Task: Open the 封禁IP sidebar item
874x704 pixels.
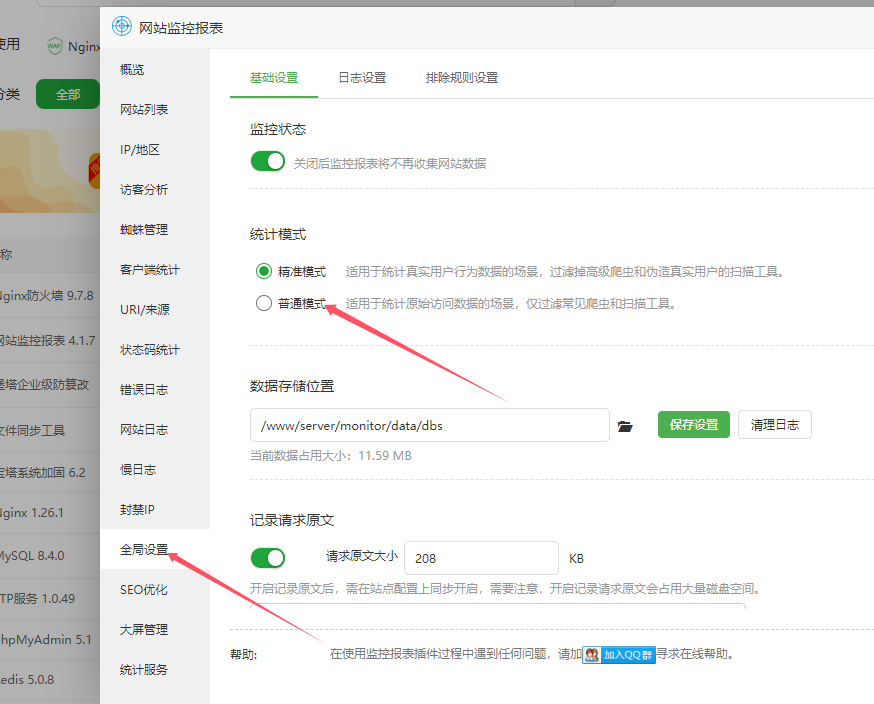Action: pos(138,510)
